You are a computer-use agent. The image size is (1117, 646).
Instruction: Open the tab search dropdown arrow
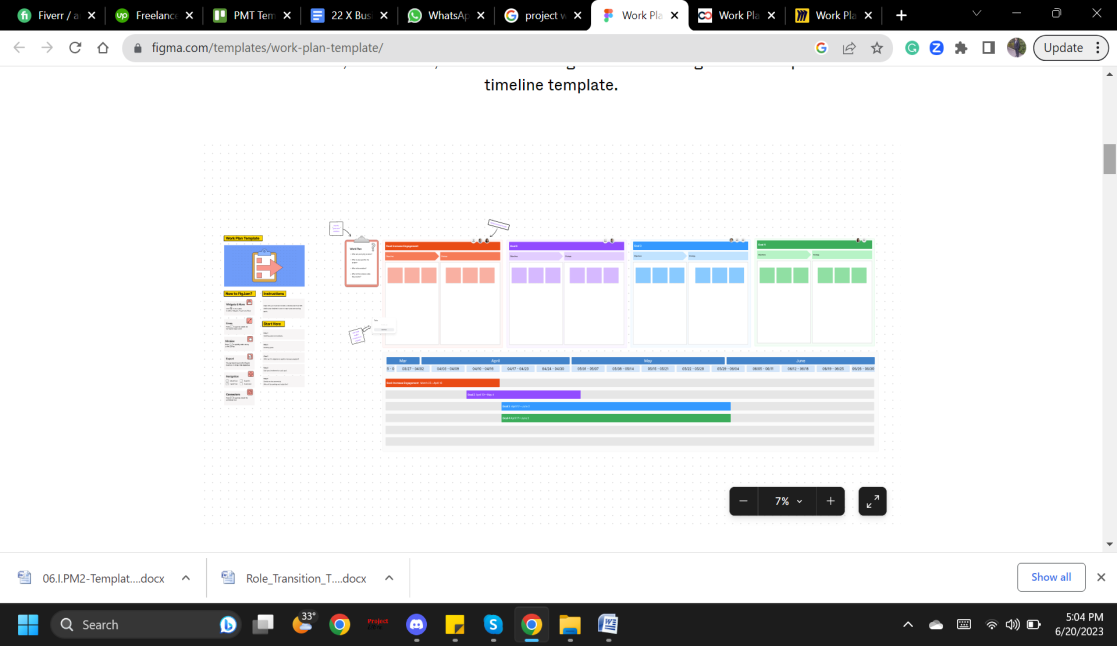coord(977,14)
